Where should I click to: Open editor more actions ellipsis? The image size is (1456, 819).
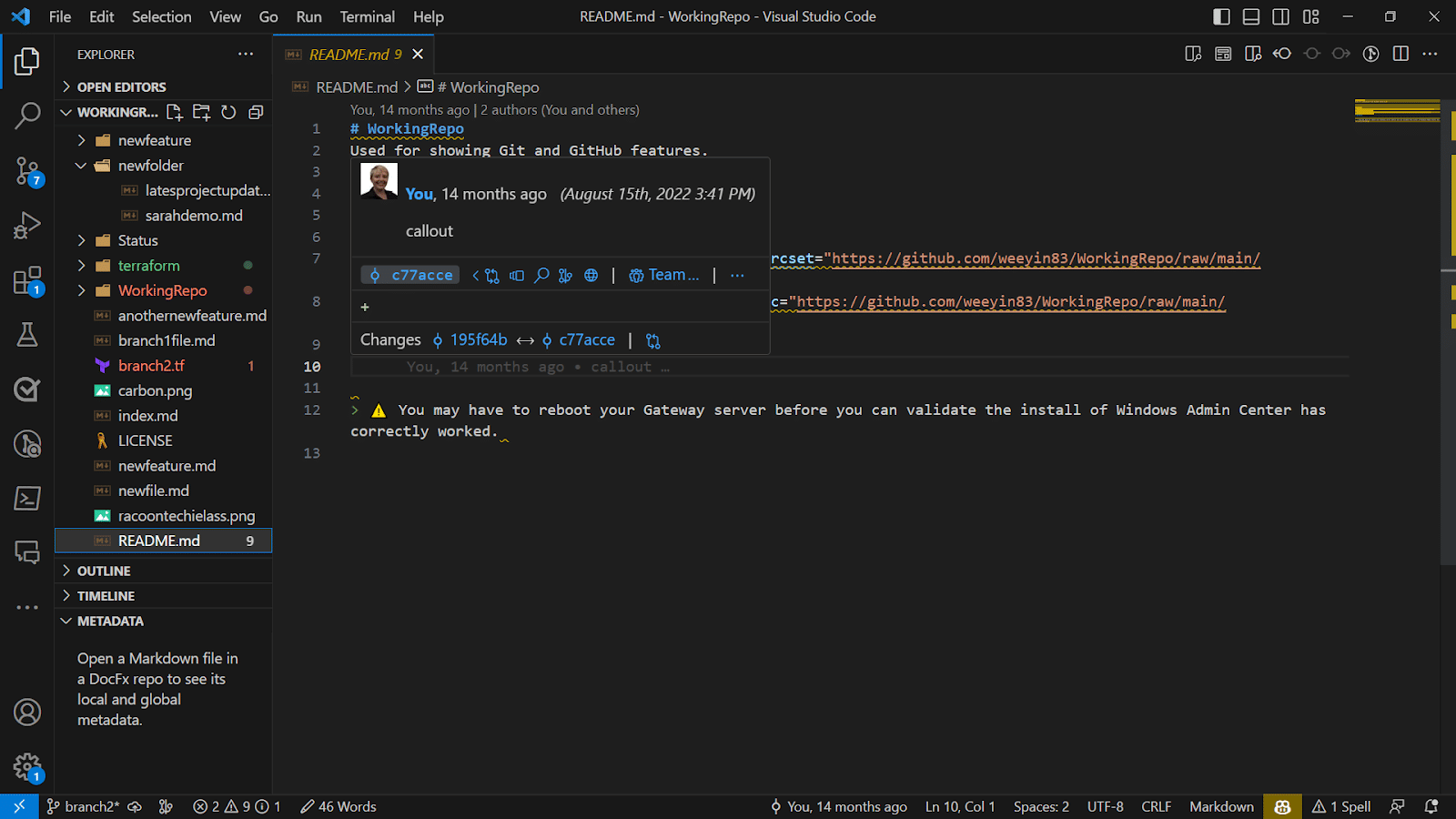(1430, 54)
